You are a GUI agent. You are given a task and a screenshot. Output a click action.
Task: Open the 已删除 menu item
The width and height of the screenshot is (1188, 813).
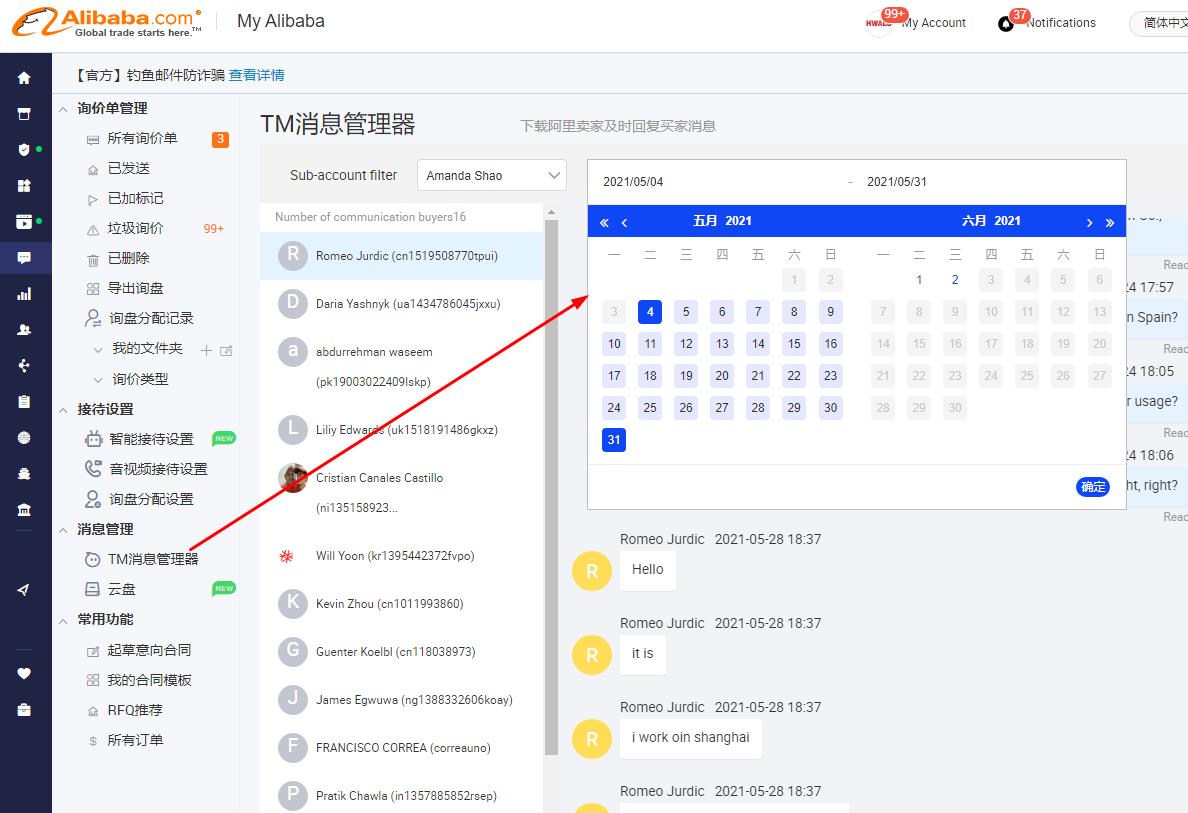pyautogui.click(x=129, y=258)
